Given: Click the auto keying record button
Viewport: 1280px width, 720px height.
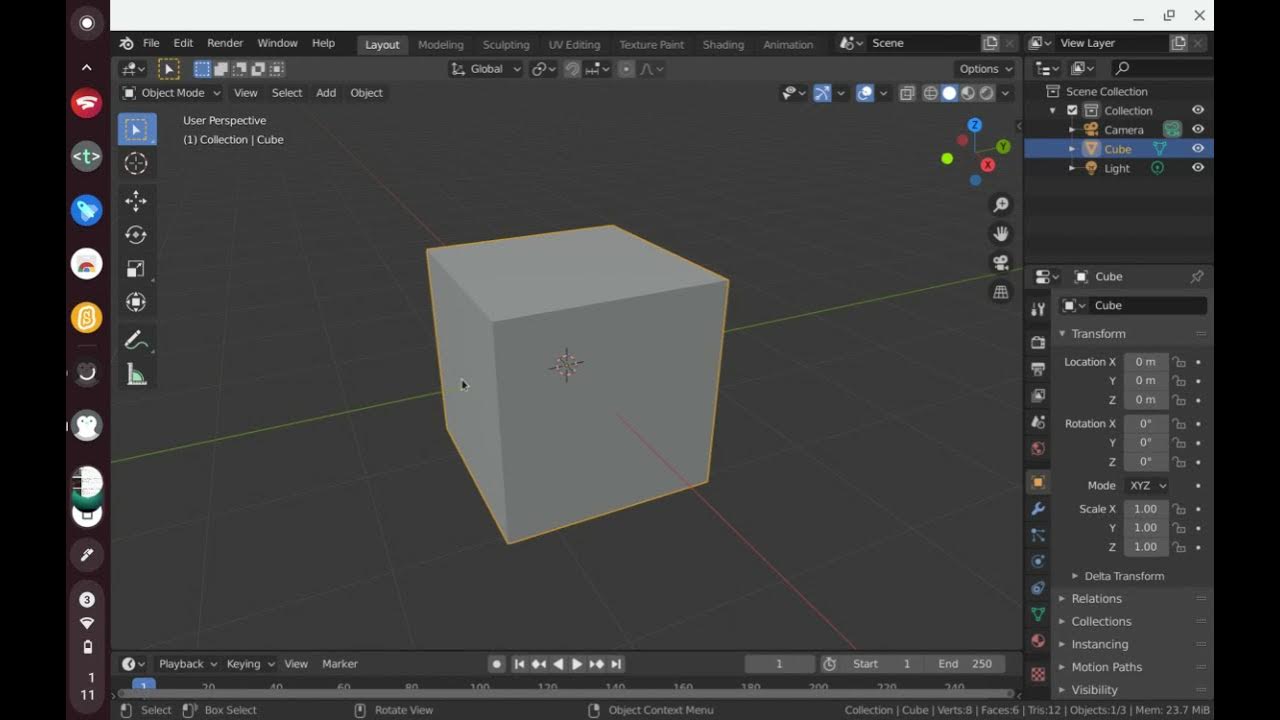Looking at the screenshot, I should [496, 664].
